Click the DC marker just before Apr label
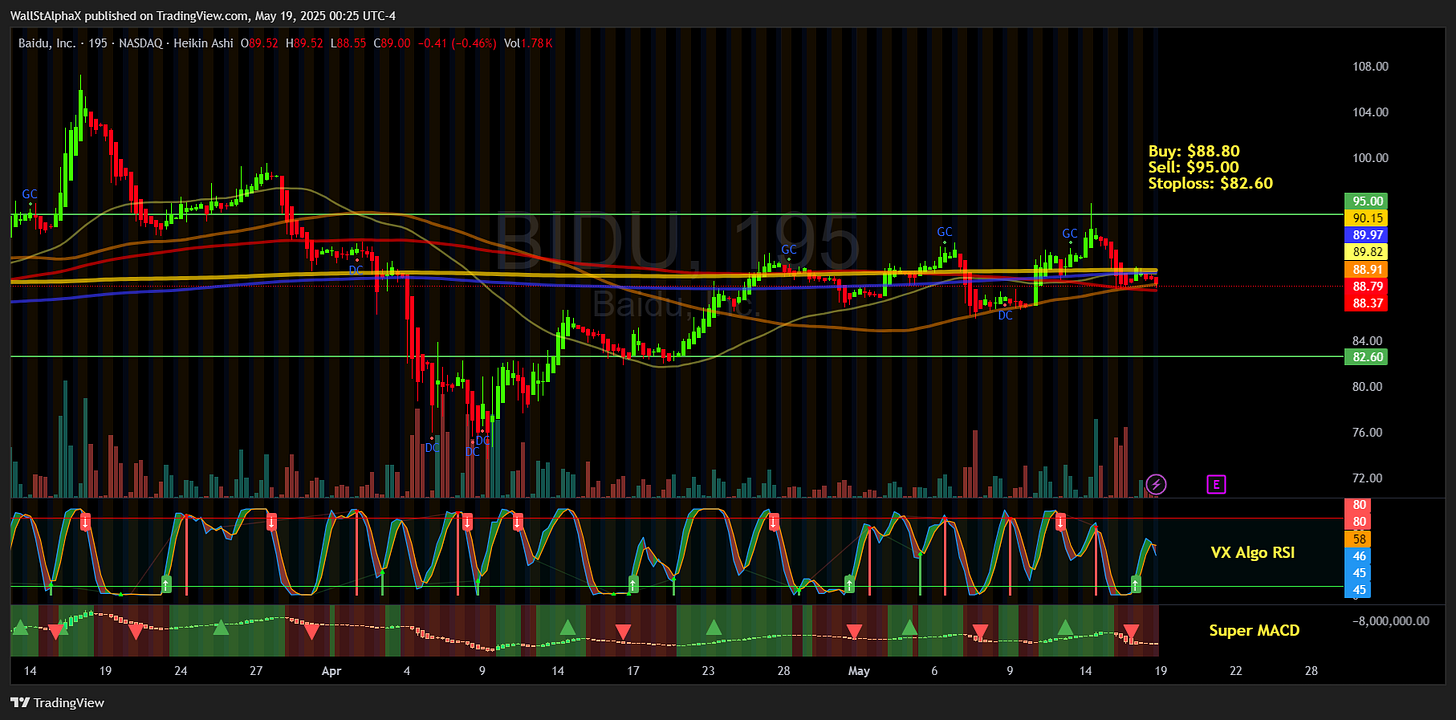Image resolution: width=1456 pixels, height=720 pixels. (x=355, y=270)
